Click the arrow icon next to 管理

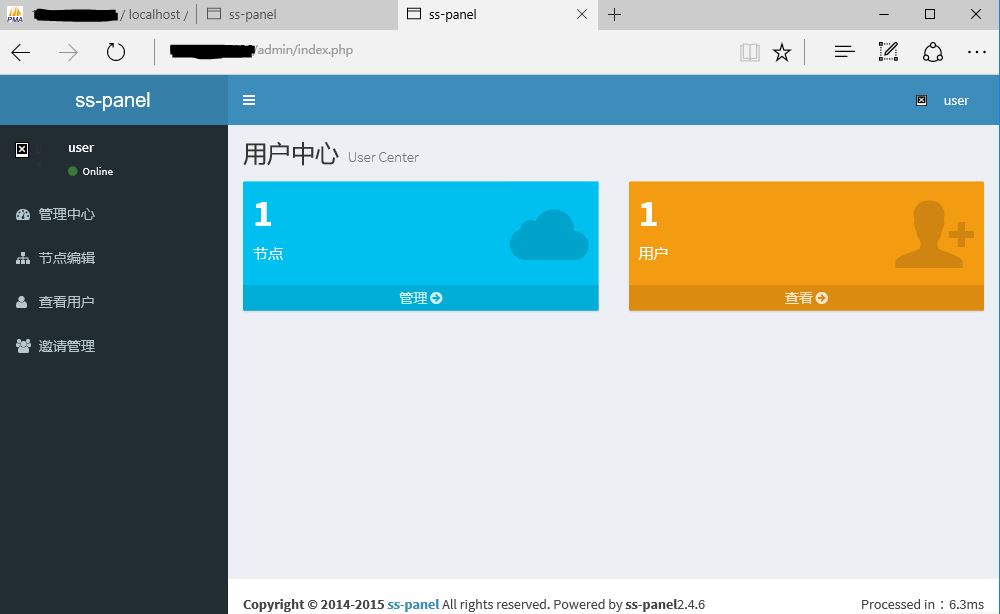tap(436, 298)
